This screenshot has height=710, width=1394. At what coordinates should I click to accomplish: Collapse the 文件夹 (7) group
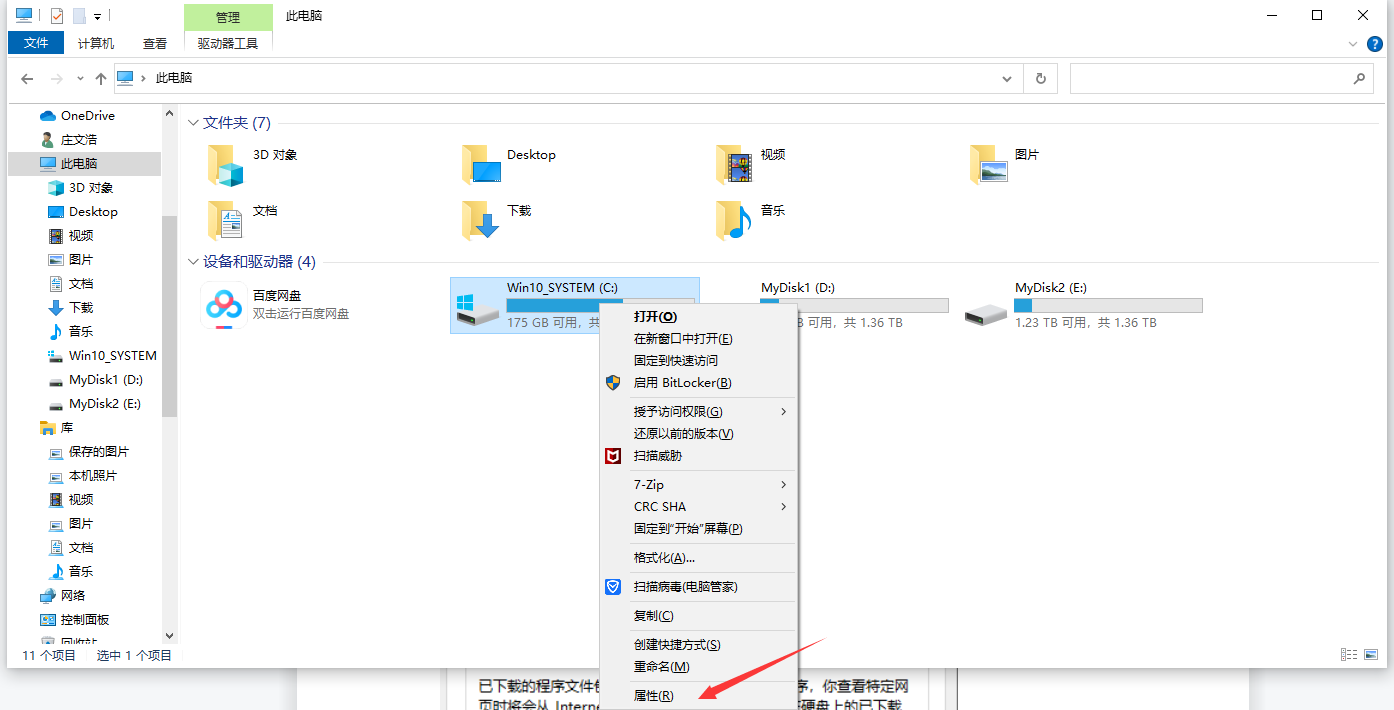(x=194, y=123)
